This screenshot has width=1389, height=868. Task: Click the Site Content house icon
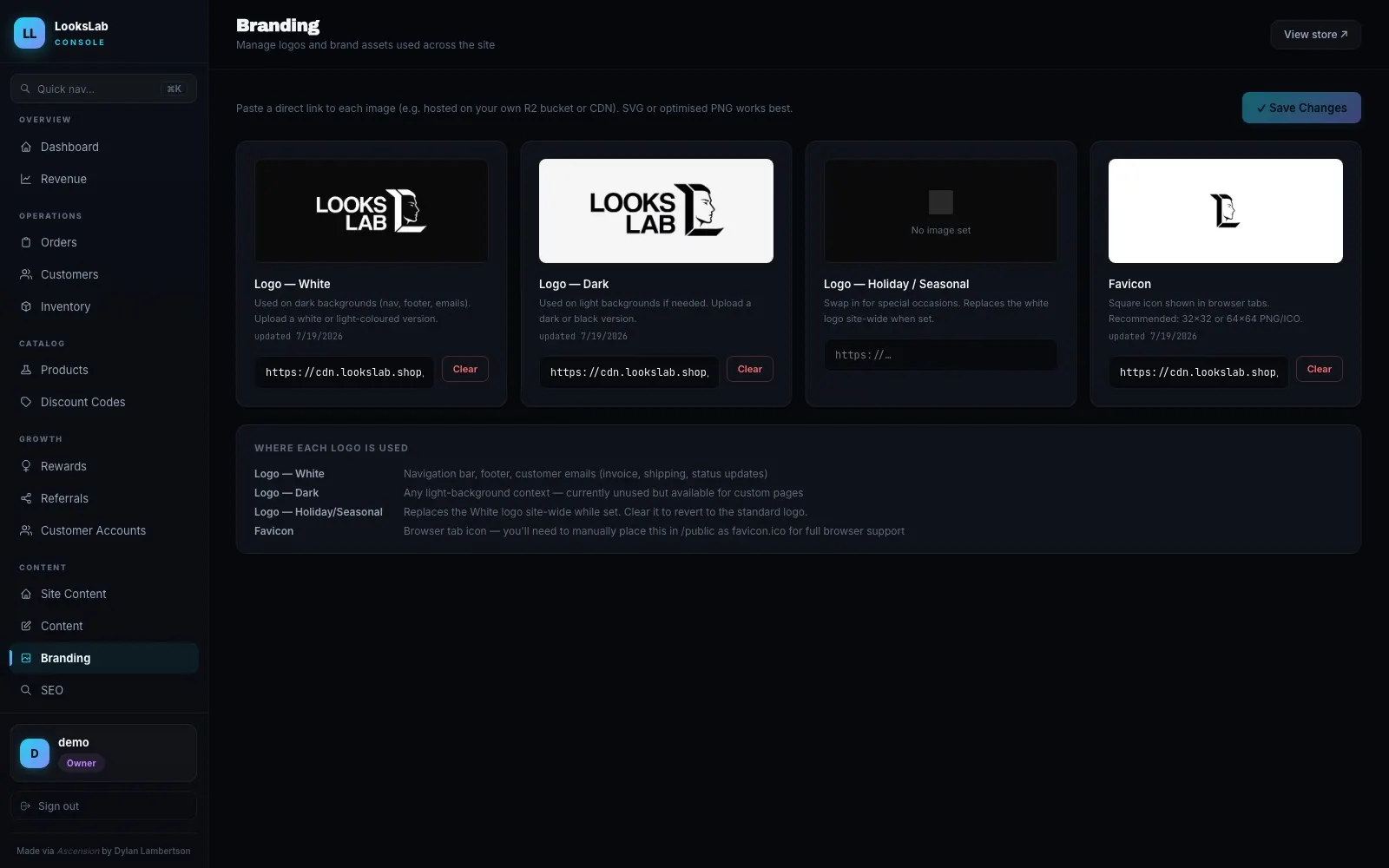[26, 594]
